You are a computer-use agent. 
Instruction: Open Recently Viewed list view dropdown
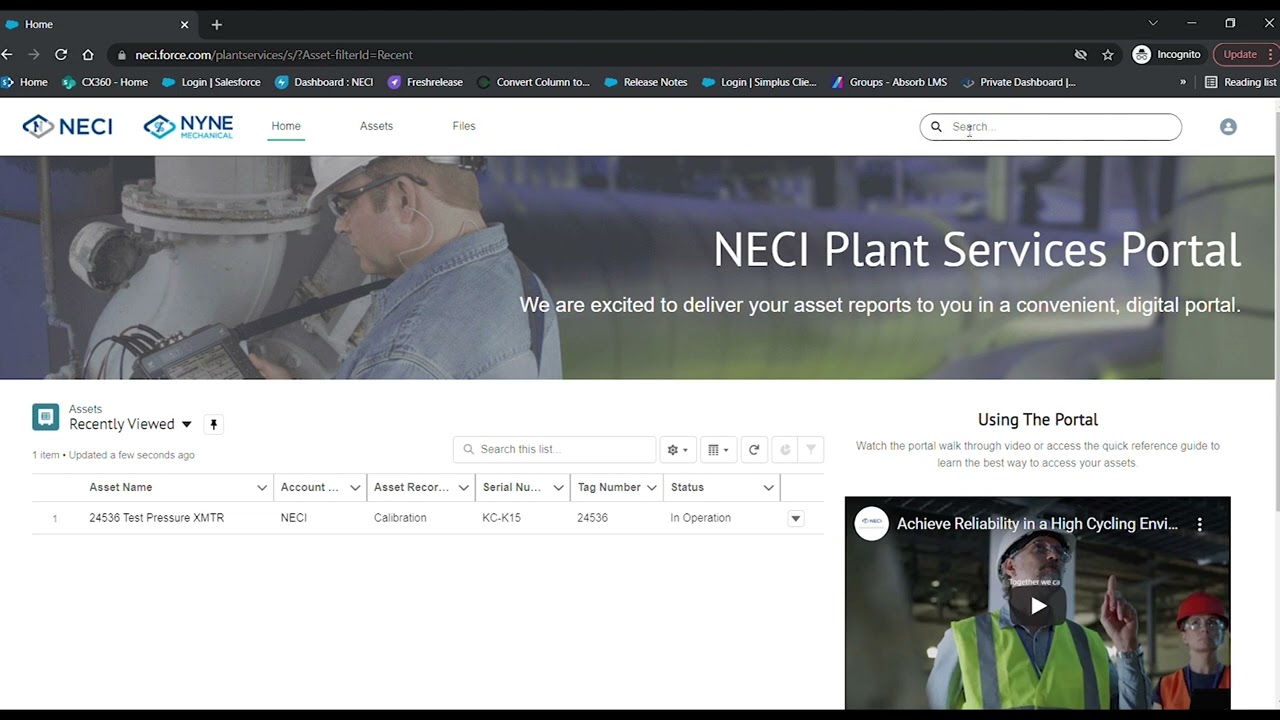click(186, 425)
